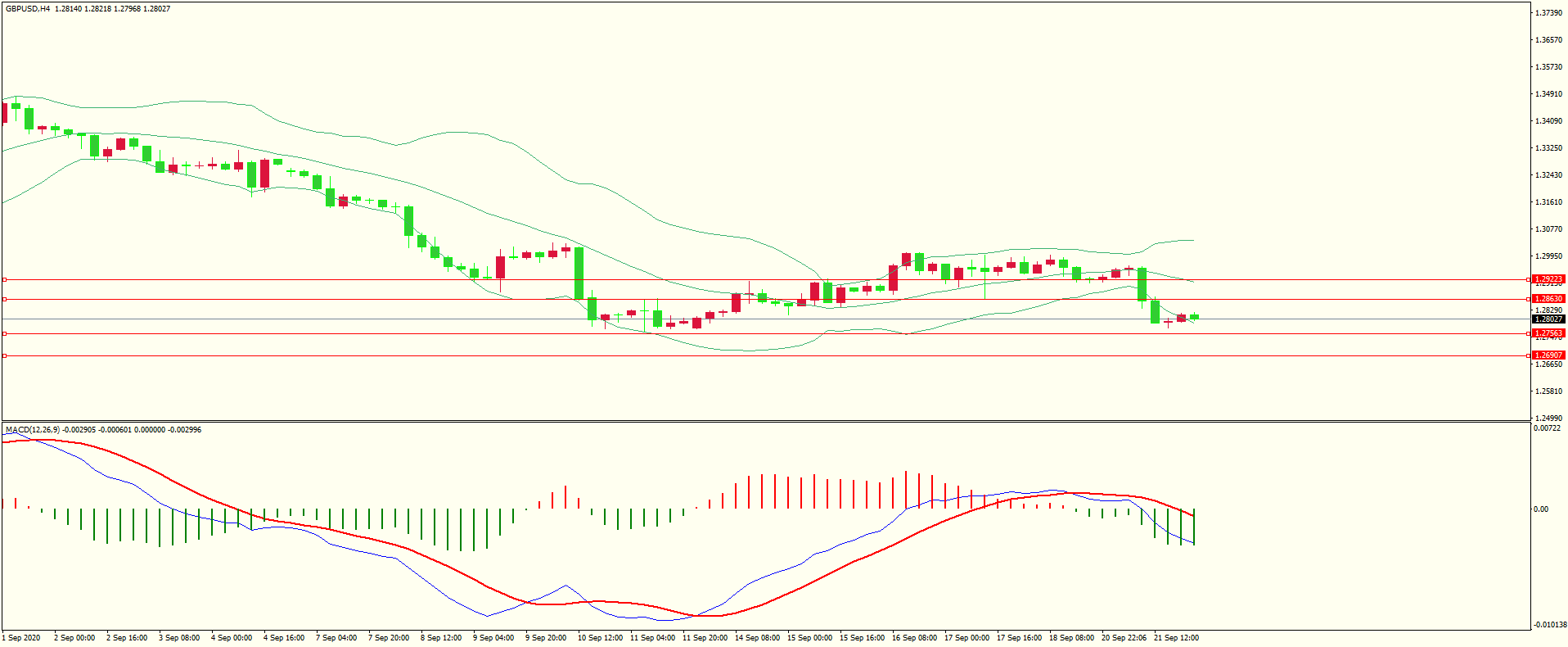Viewport: 1568px width, 647px height.
Task: Click the '10 Sep 12:00' time axis label
Action: (x=600, y=638)
